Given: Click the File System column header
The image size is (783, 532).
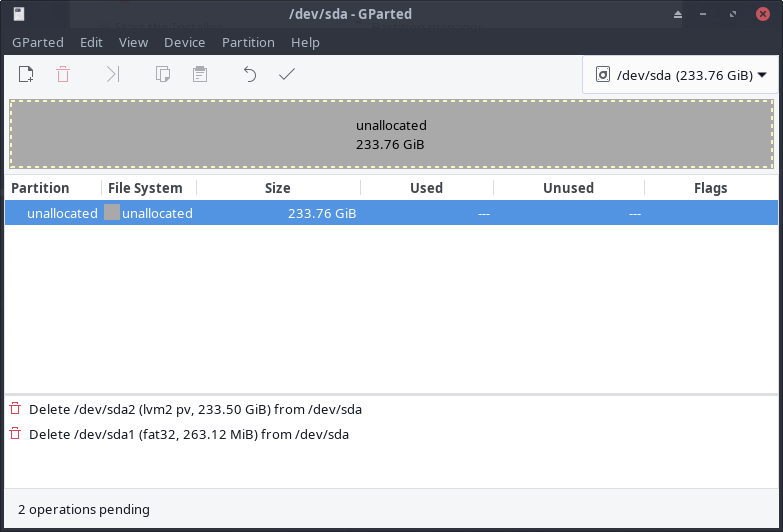Looking at the screenshot, I should [146, 188].
